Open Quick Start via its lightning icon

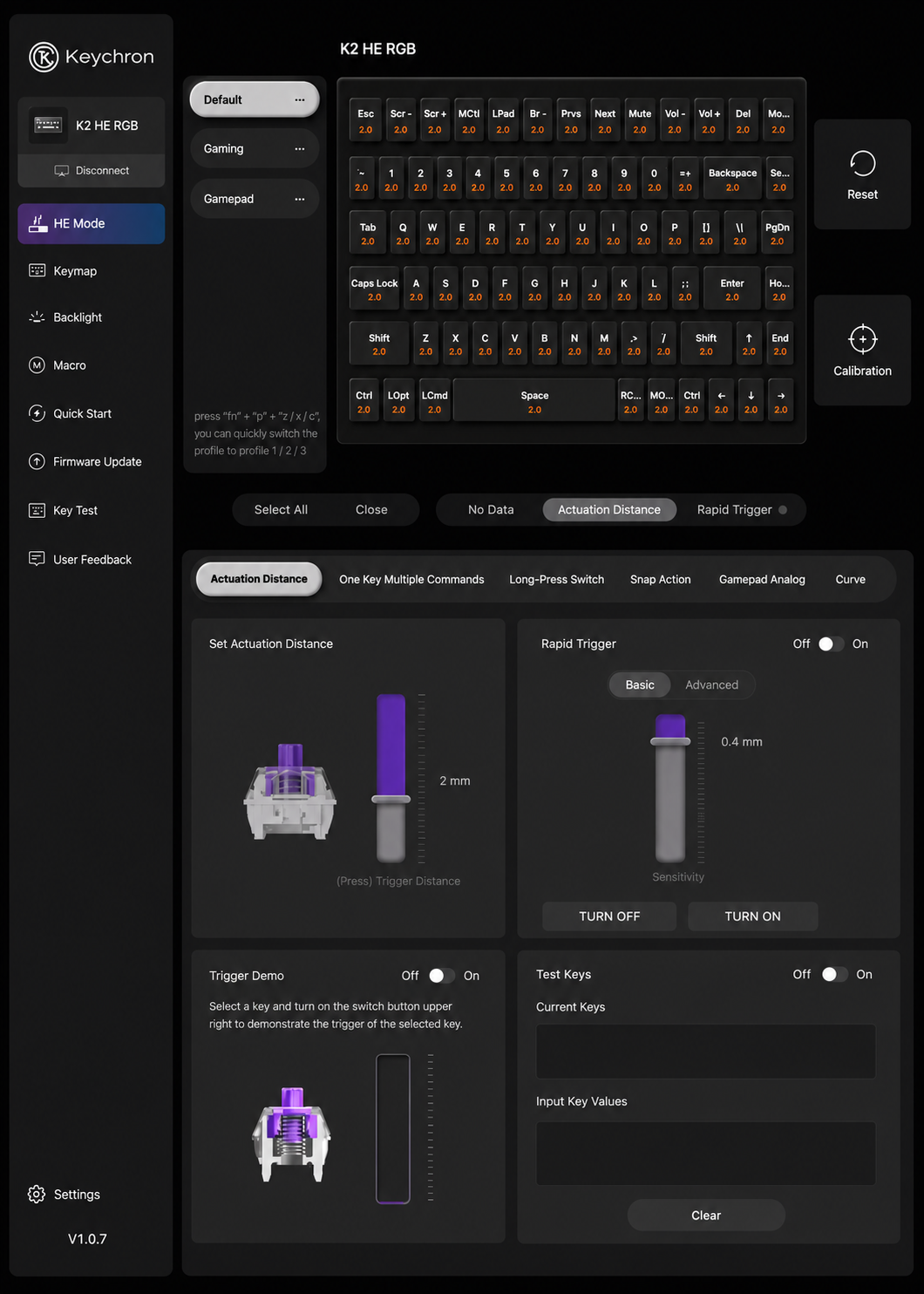pyautogui.click(x=37, y=413)
